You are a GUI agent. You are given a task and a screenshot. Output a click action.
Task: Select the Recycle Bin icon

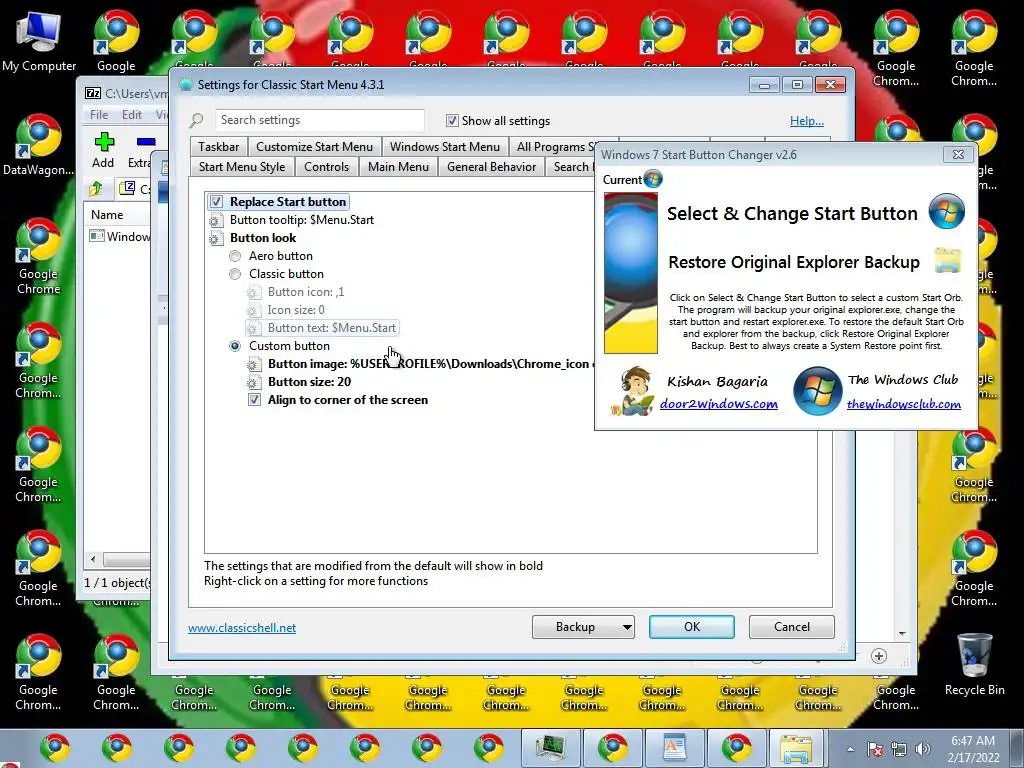974,664
